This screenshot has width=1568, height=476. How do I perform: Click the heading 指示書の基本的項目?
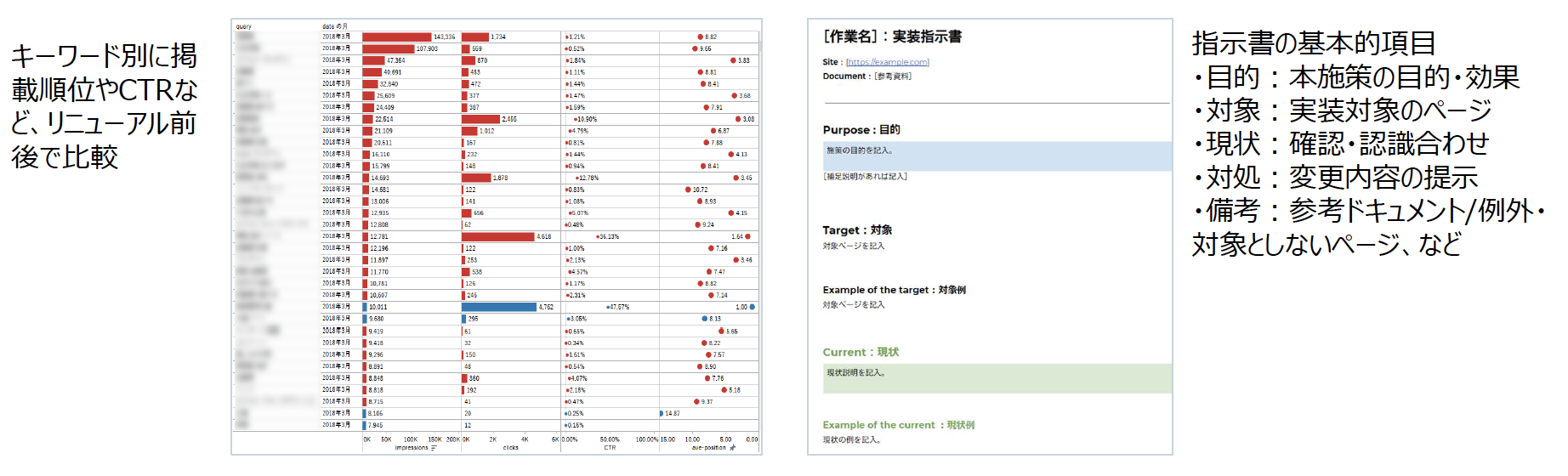click(x=1314, y=42)
